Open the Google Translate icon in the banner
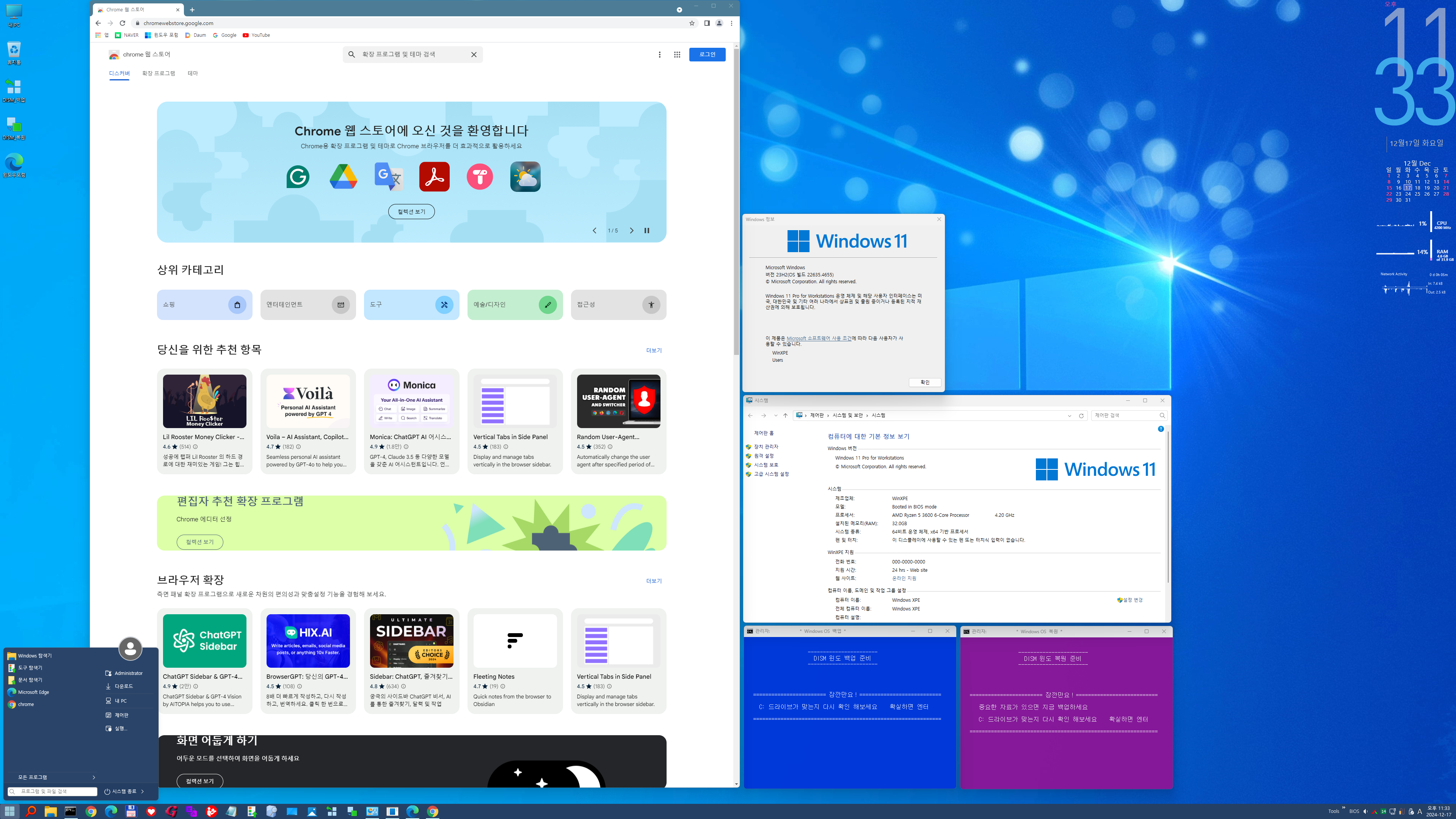This screenshot has width=1456, height=819. coord(389,177)
